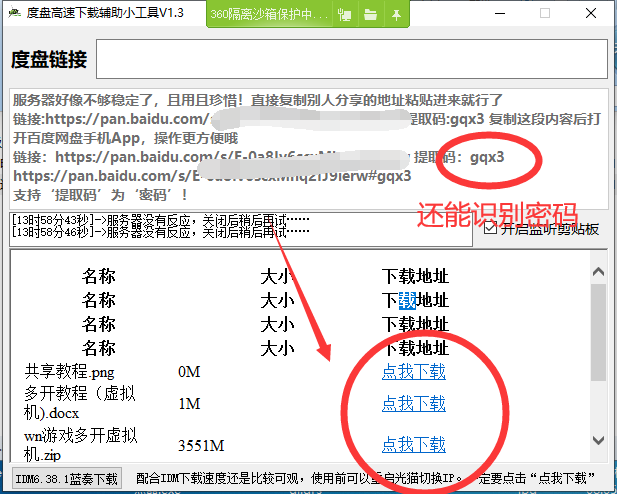
Task: Maximize the window
Action: pos(544,14)
